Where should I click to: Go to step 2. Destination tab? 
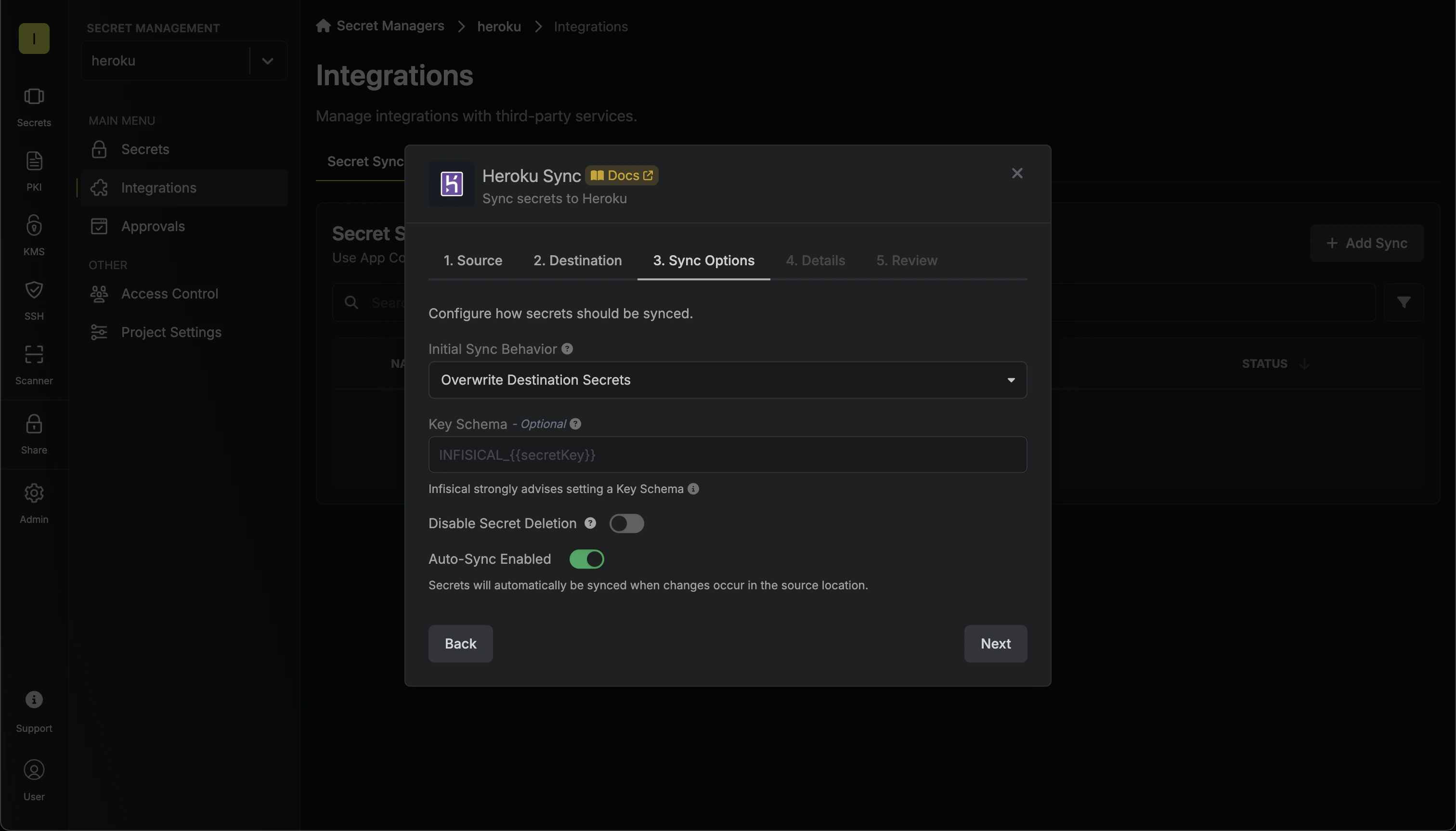point(577,261)
